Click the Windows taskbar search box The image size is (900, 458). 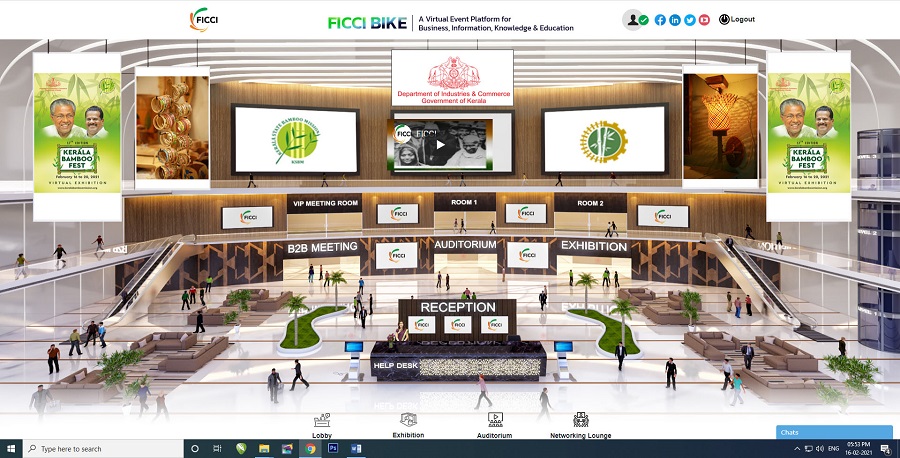click(100, 449)
